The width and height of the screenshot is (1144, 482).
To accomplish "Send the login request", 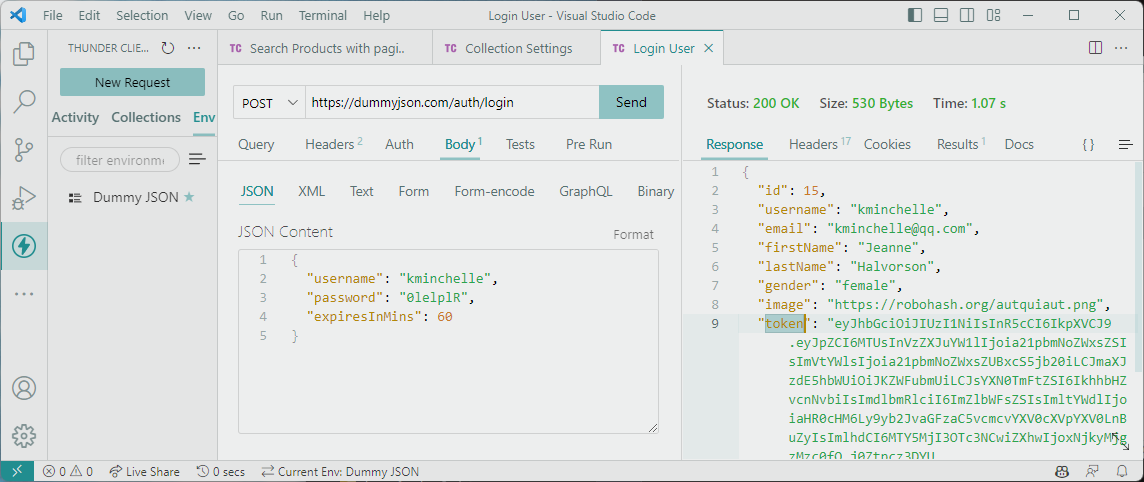I will (631, 103).
